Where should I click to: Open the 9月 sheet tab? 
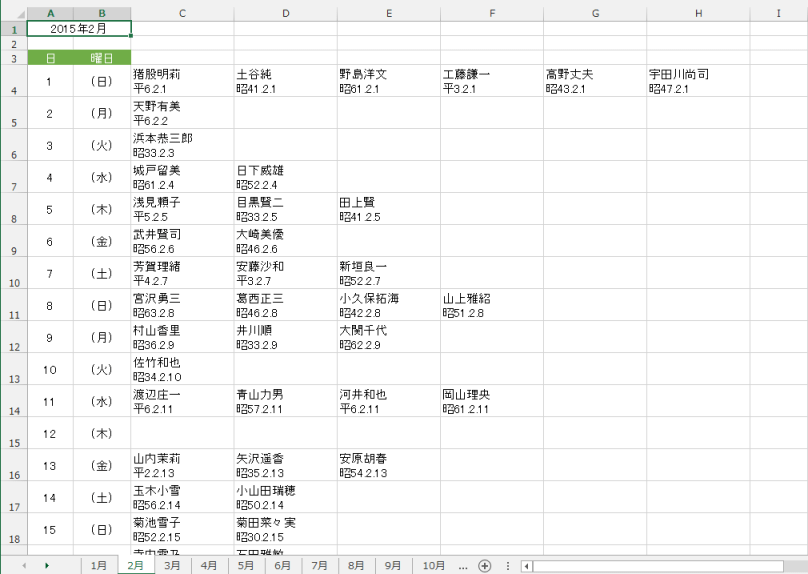[x=393, y=565]
